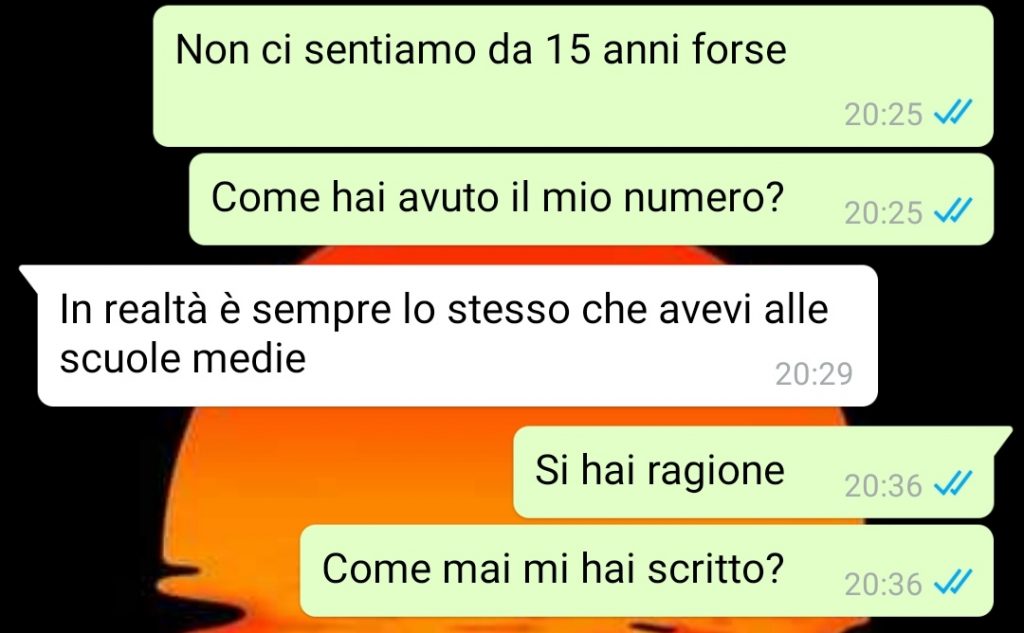Click the 20:29 timestamp on received message
1024x633 pixels.
814,374
